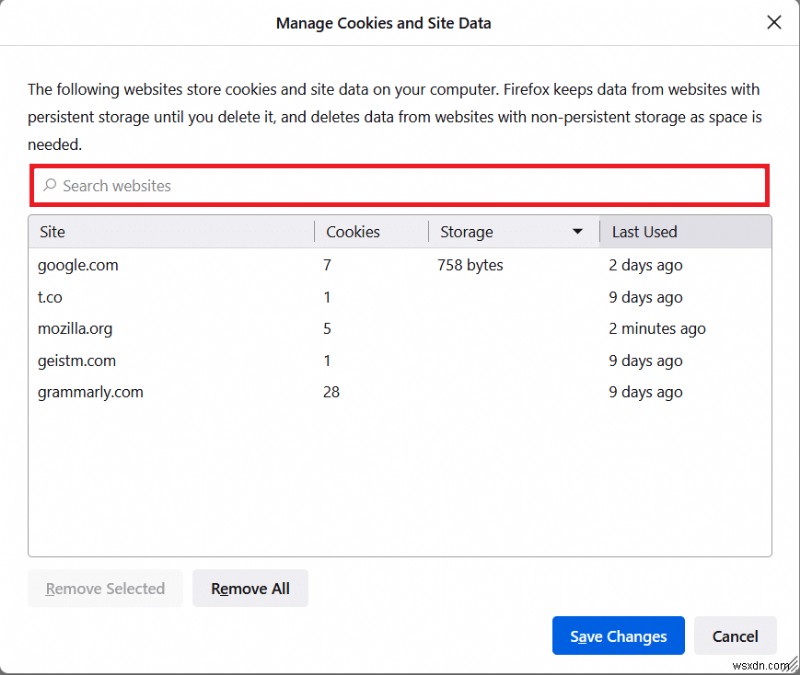
Task: Select the grammarly.com site entry
Action: pos(90,391)
